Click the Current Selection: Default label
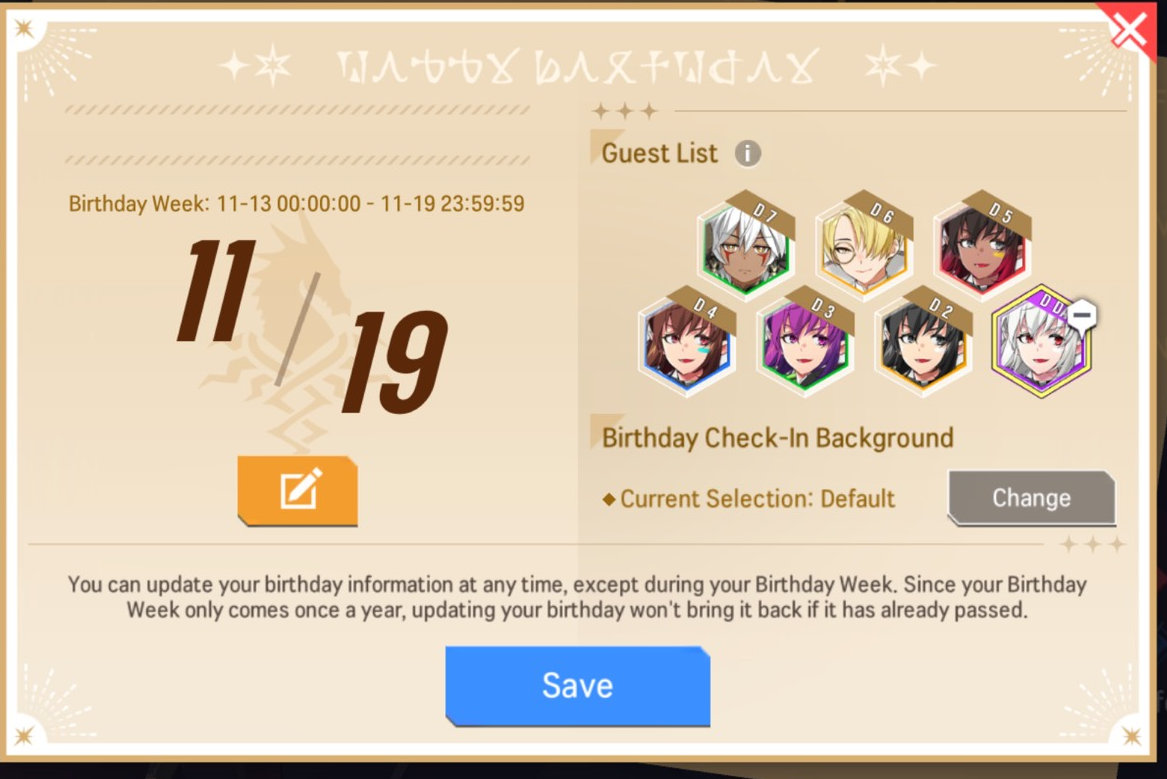This screenshot has height=779, width=1167. point(749,499)
